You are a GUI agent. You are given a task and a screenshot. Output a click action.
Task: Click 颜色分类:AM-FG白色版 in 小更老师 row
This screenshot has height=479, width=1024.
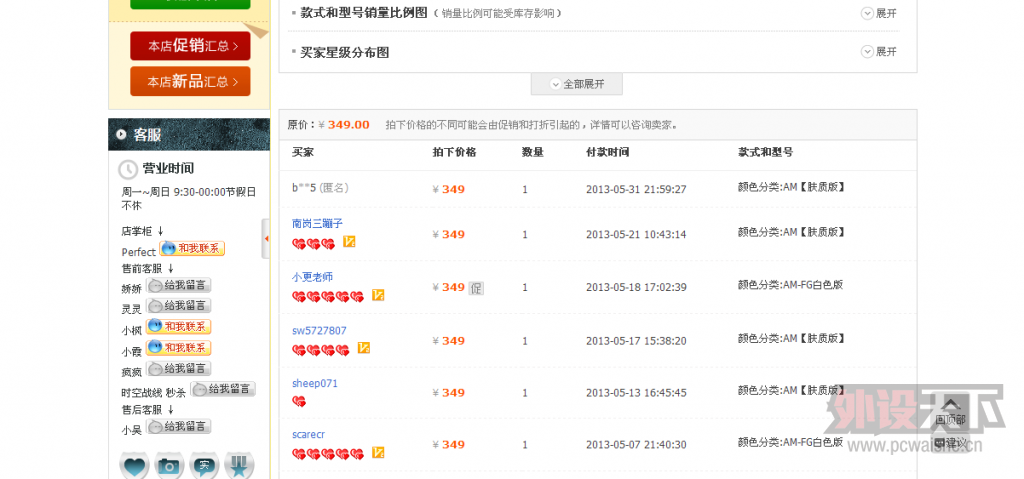click(790, 285)
